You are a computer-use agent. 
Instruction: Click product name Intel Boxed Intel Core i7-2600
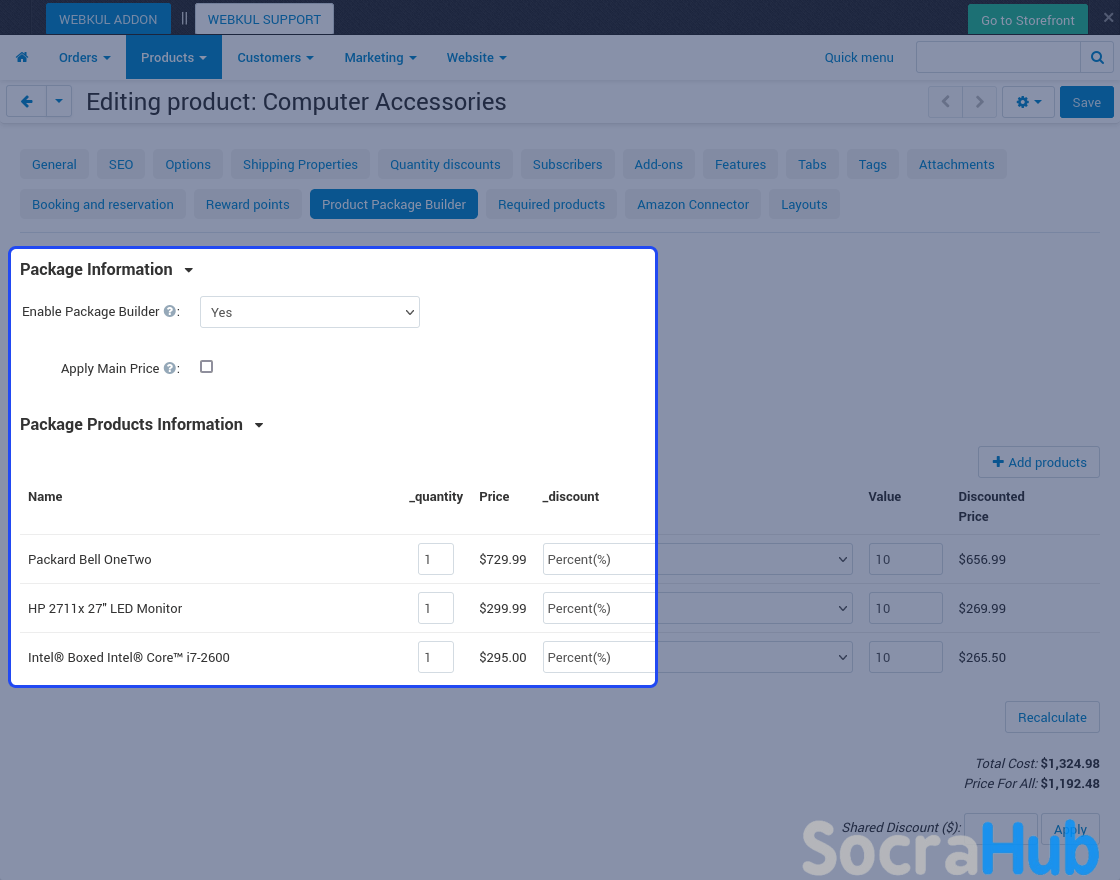click(x=129, y=657)
